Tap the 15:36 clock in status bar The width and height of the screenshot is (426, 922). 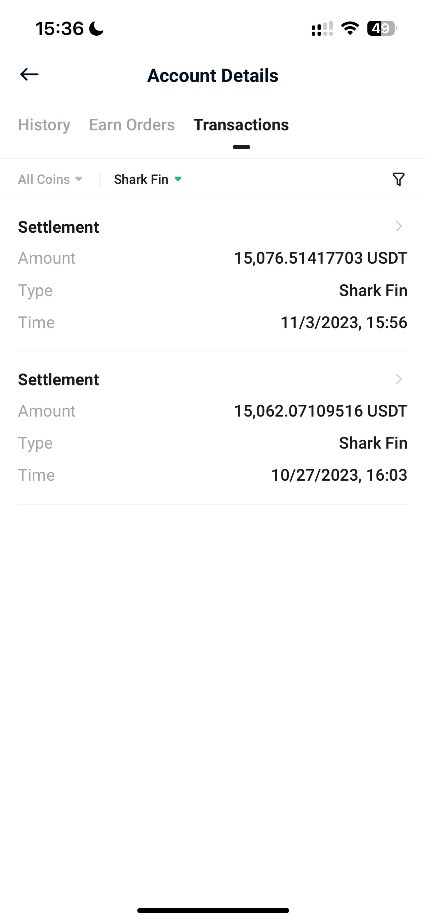click(59, 28)
